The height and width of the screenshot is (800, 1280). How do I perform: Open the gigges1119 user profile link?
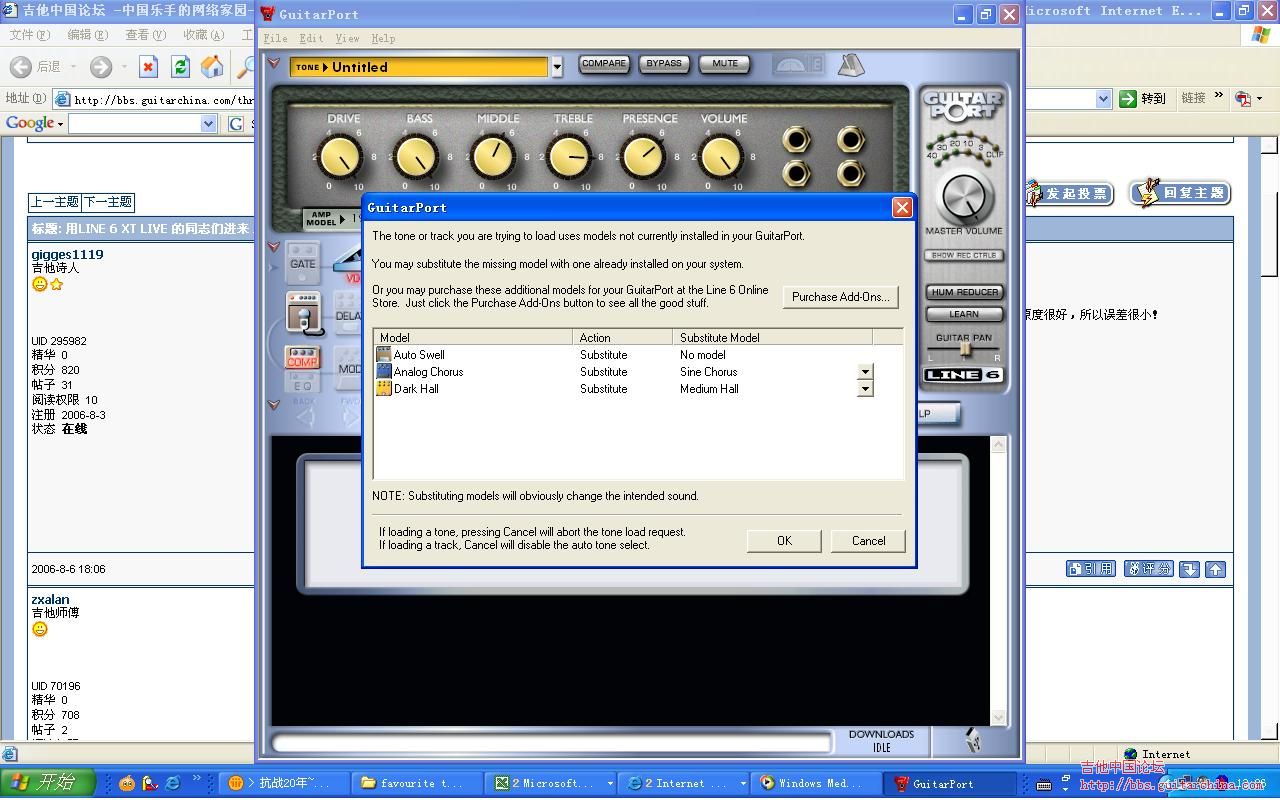tap(67, 254)
